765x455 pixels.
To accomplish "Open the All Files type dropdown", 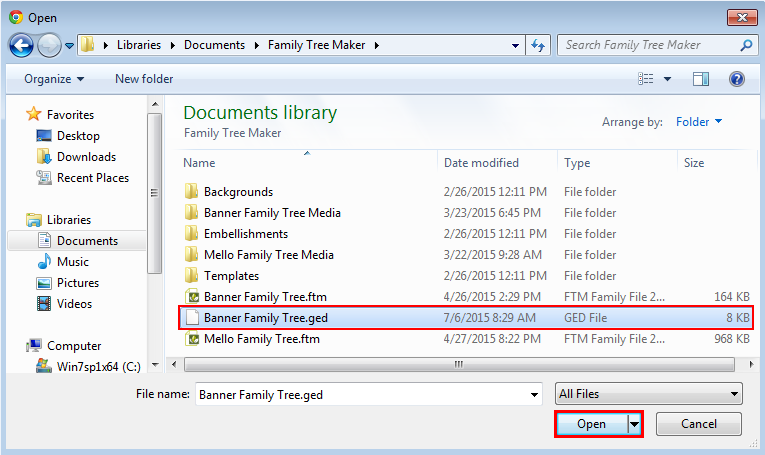I will pos(648,394).
